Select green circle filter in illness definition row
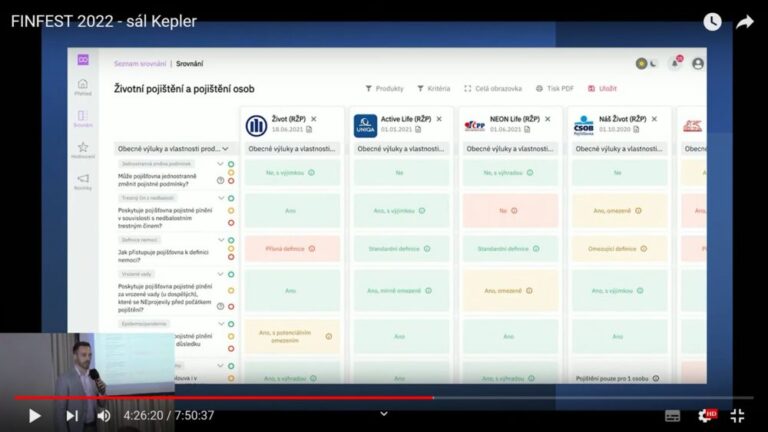Image resolution: width=768 pixels, height=432 pixels. pos(231,240)
